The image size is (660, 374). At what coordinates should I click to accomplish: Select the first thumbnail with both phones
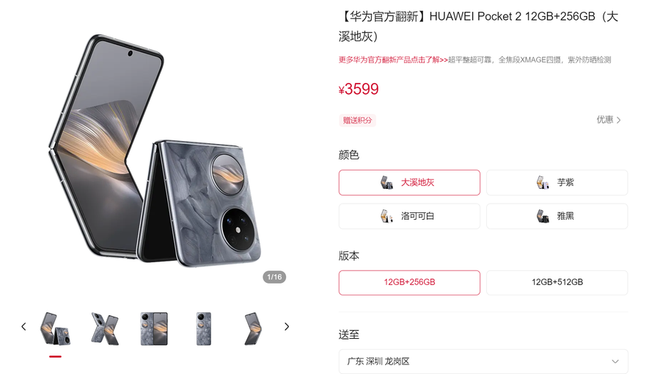(55, 329)
